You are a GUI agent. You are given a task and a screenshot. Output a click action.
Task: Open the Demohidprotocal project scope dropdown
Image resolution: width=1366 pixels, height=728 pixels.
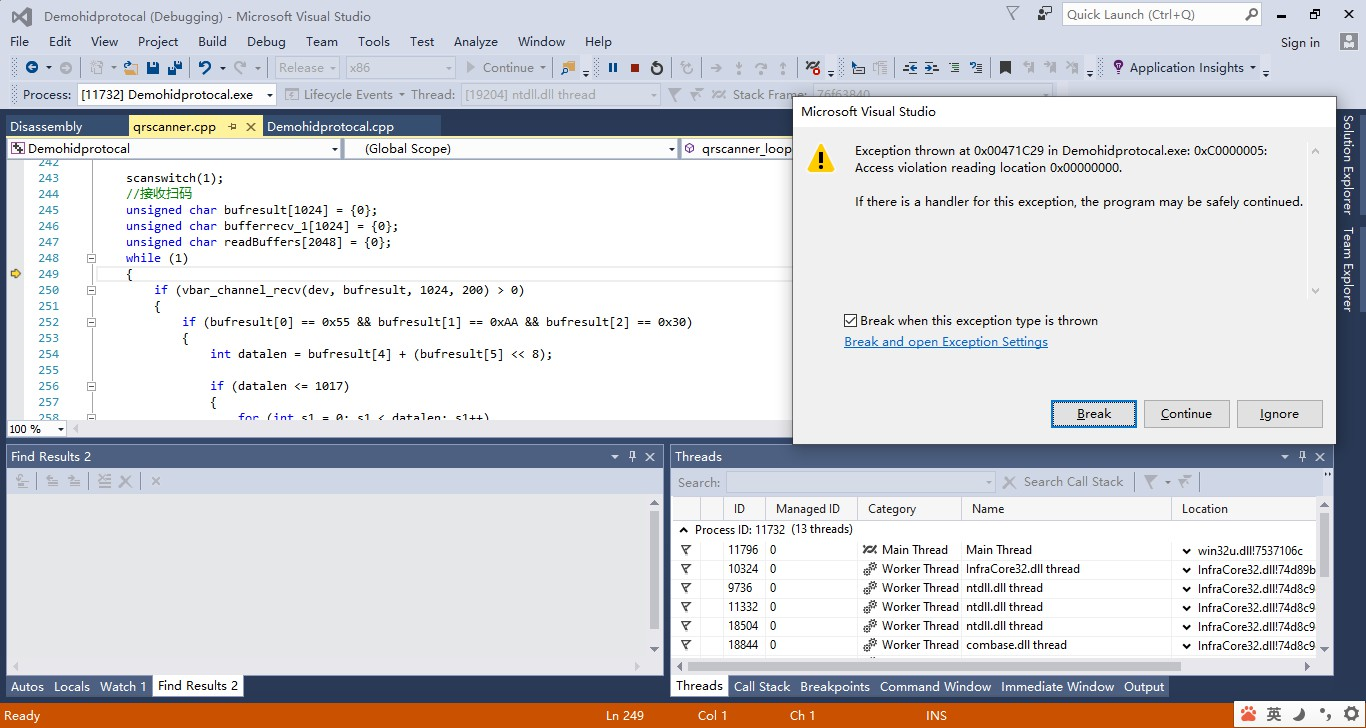[x=334, y=148]
